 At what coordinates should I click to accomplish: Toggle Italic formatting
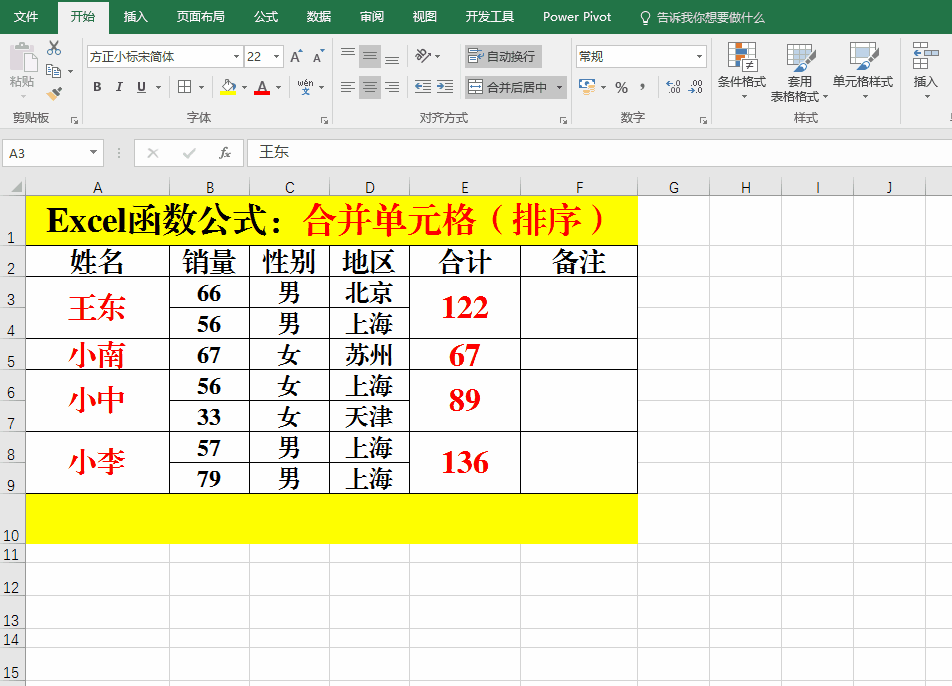(x=119, y=88)
